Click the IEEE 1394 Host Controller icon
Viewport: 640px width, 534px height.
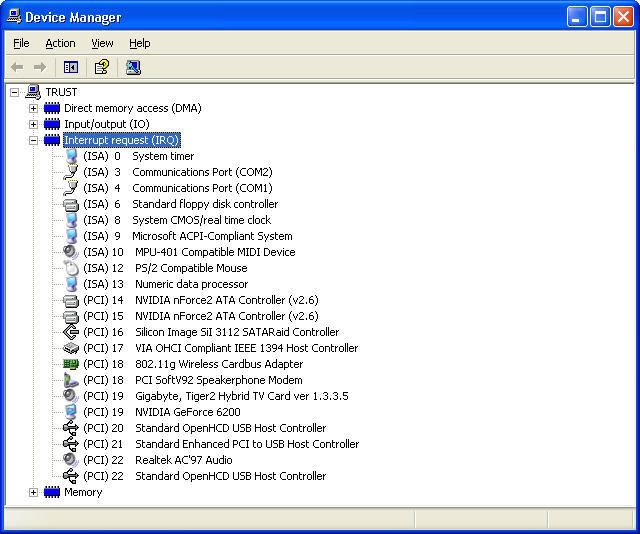[71, 348]
